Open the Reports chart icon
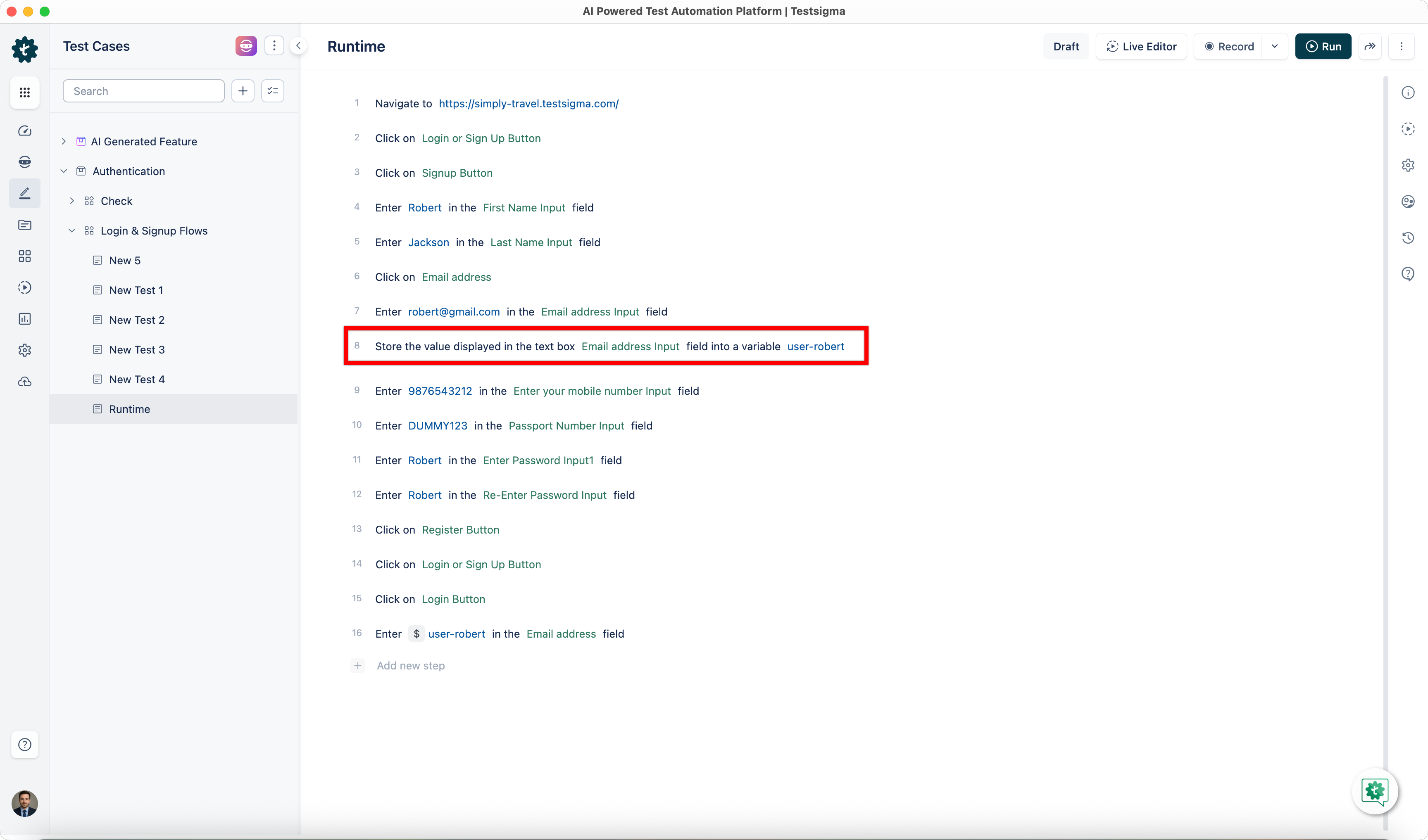This screenshot has height=840, width=1428. (x=24, y=318)
